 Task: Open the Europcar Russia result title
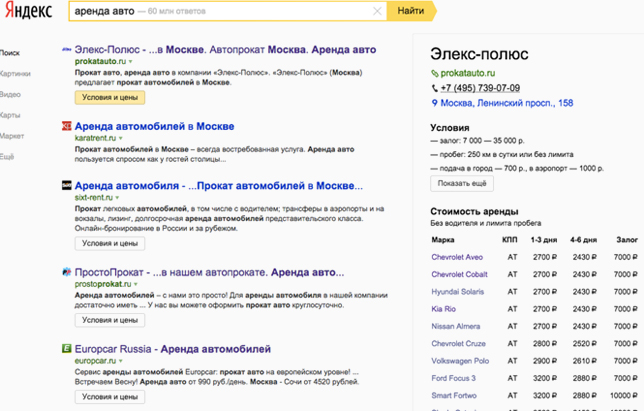tap(172, 349)
